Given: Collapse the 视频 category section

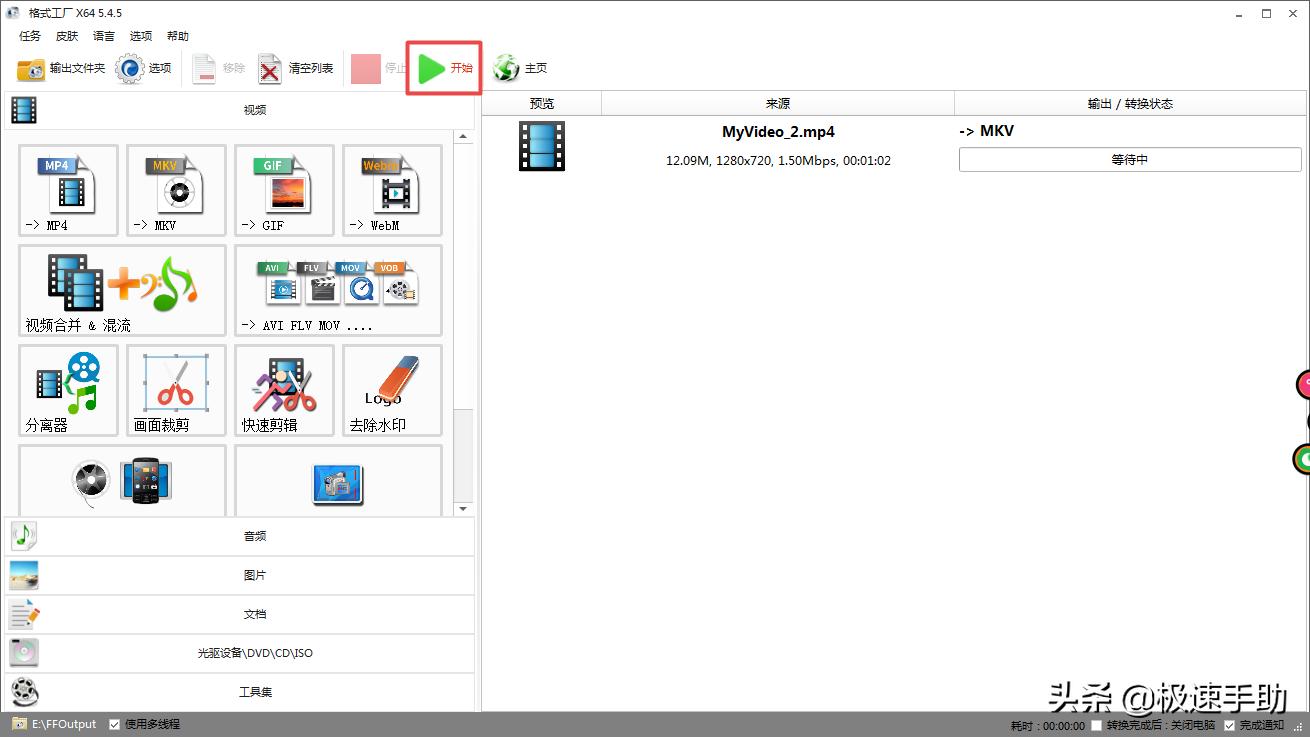Looking at the screenshot, I should click(238, 110).
